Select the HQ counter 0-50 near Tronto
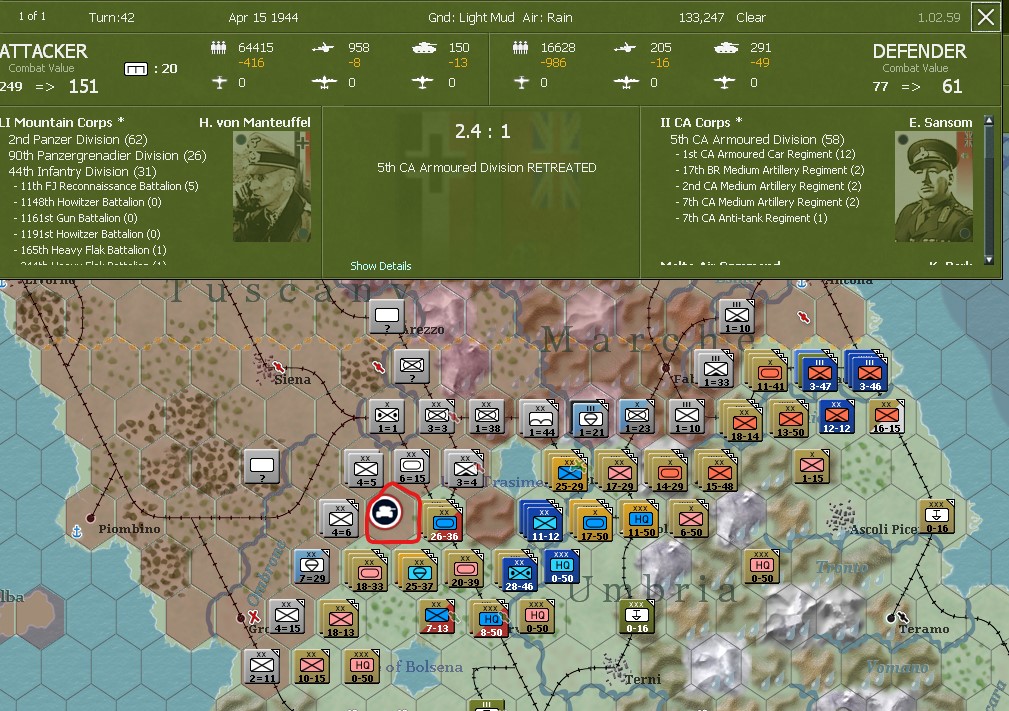This screenshot has height=711, width=1009. [762, 566]
